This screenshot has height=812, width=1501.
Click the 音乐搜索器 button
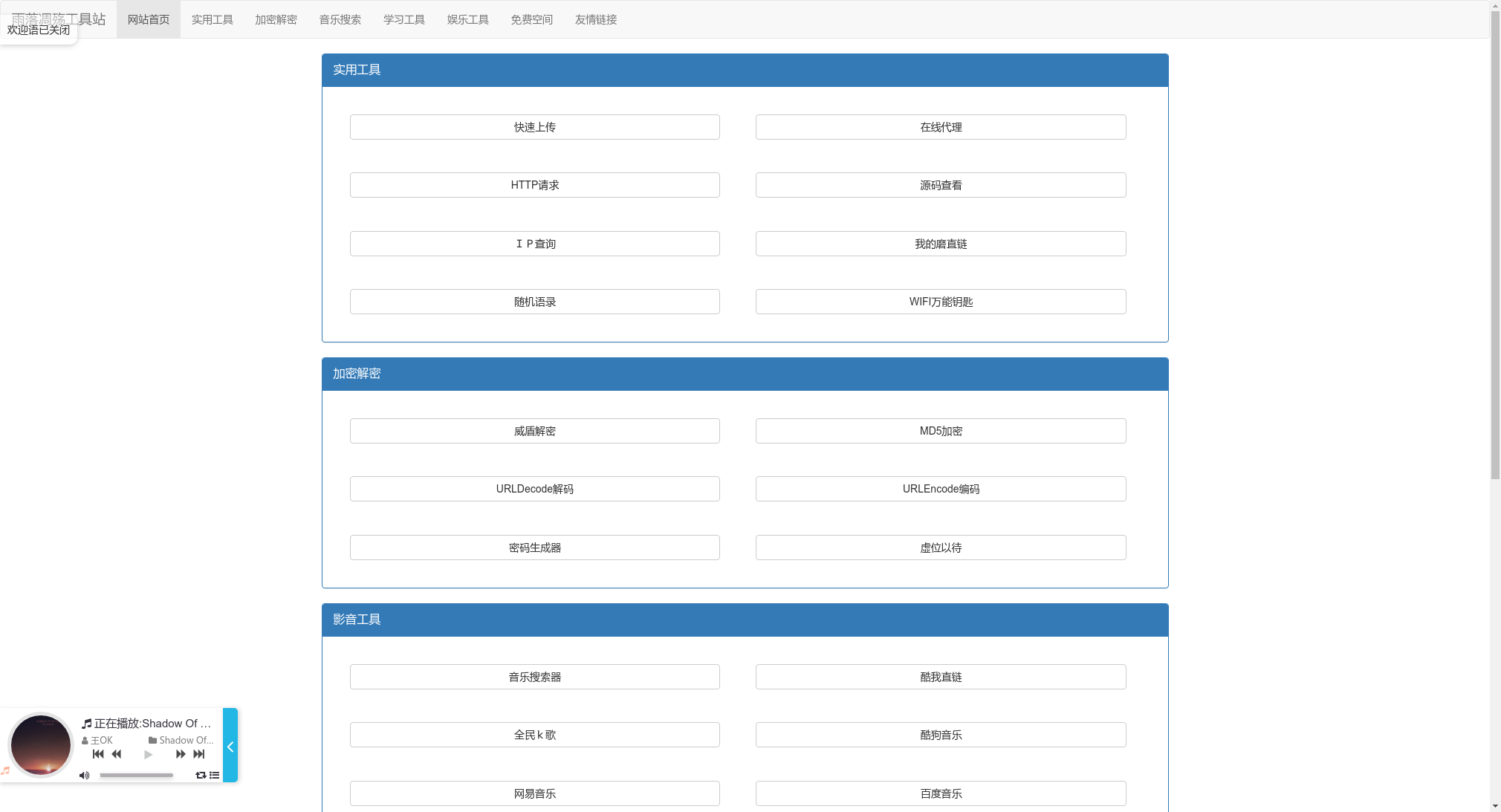coord(534,677)
